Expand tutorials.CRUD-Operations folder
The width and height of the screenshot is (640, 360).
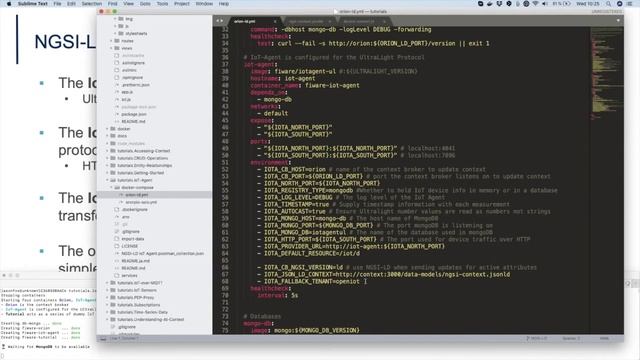tap(108, 158)
